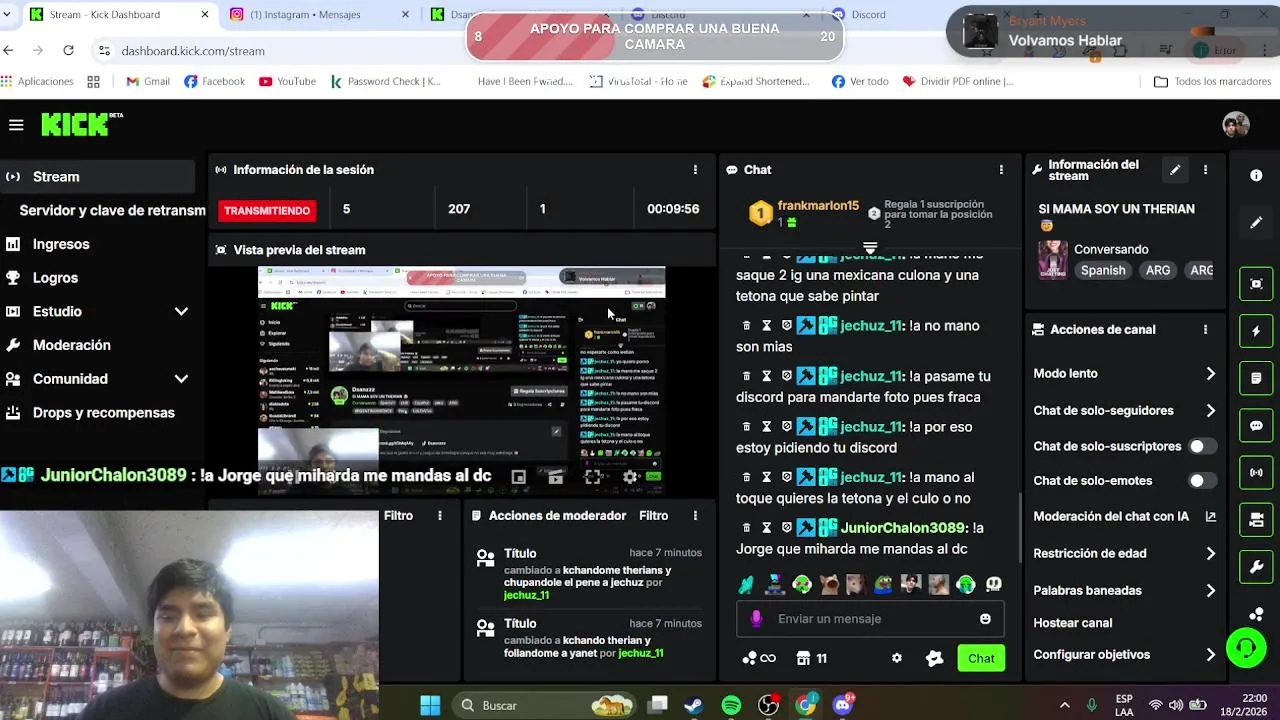Reload the page with browser refresh button
The height and width of the screenshot is (720, 1280).
point(68,50)
